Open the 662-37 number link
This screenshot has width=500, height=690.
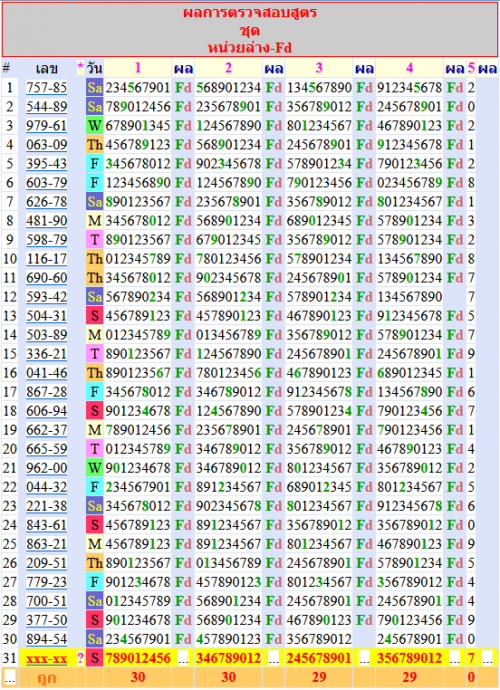46,430
